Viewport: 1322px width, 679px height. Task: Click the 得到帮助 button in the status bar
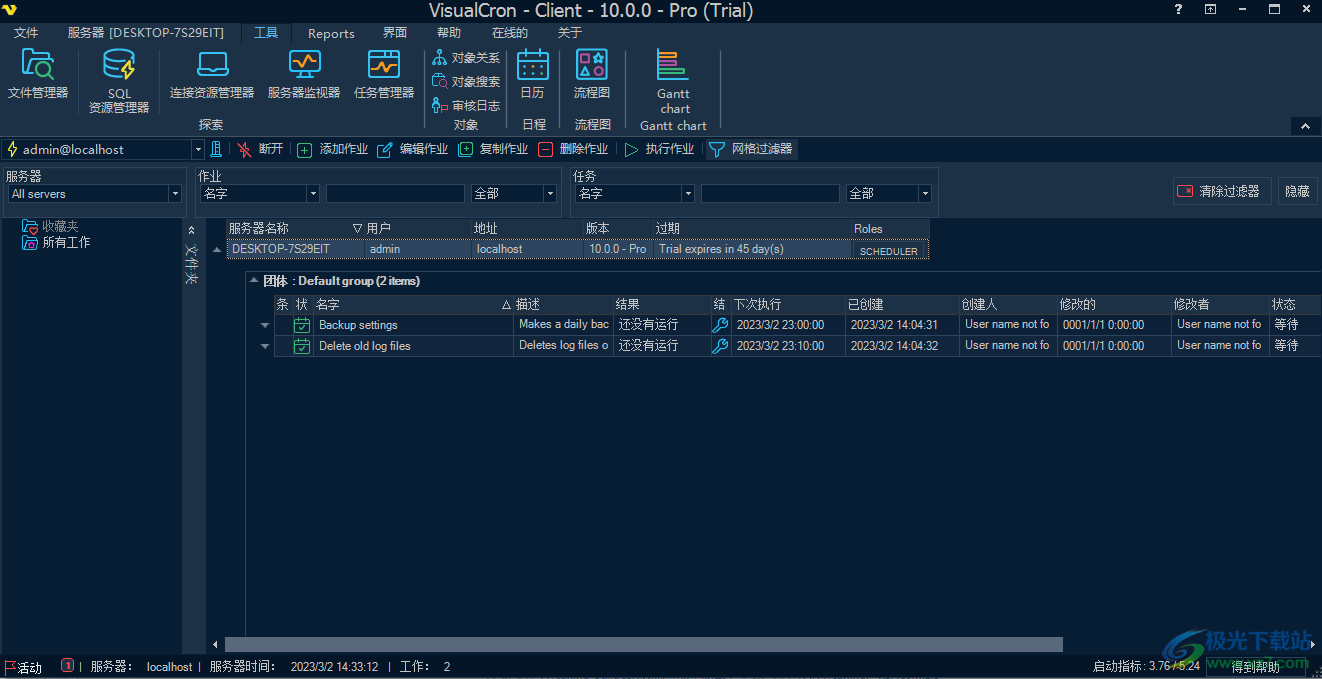(1256, 667)
